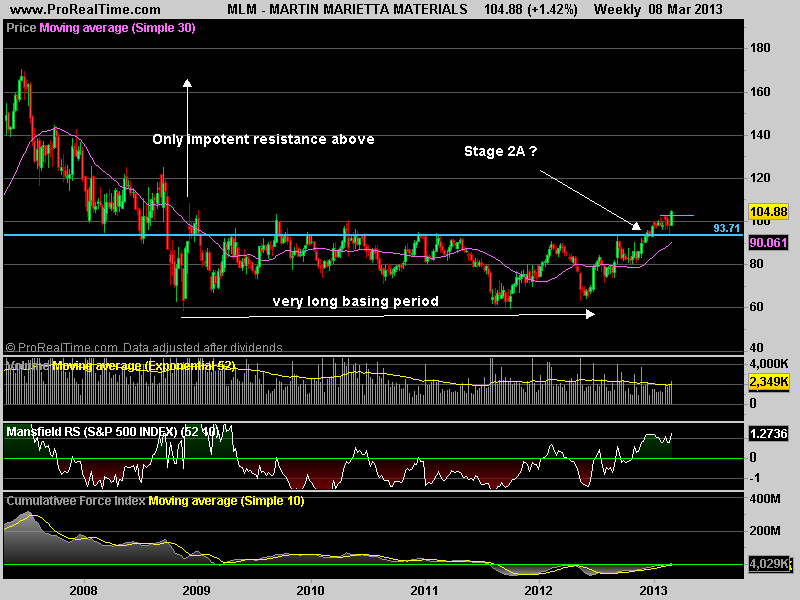Click the Moving average (Simple 10) label
Screen dimensions: 800x600
[x=227, y=501]
